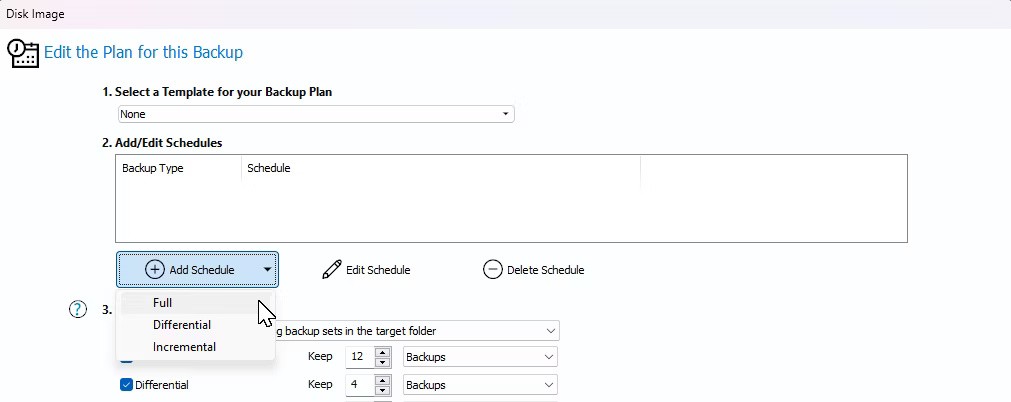The image size is (1011, 402).
Task: Pick Incremental from the Add Schedule menu
Action: click(184, 347)
